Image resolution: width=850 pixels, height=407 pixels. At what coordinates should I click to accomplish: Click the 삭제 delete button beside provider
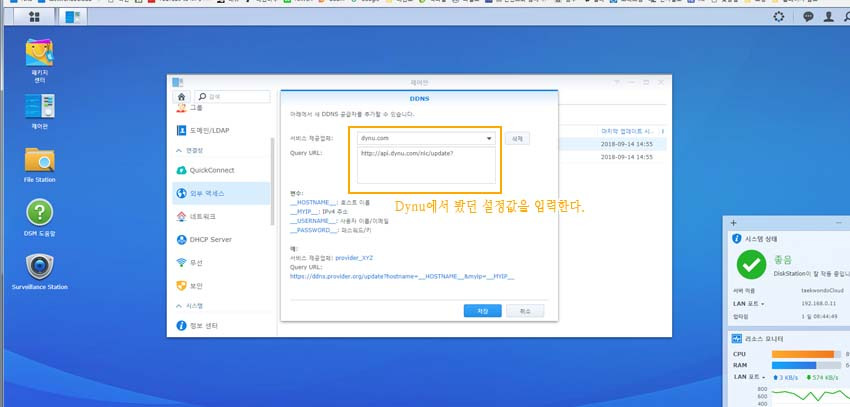click(516, 138)
